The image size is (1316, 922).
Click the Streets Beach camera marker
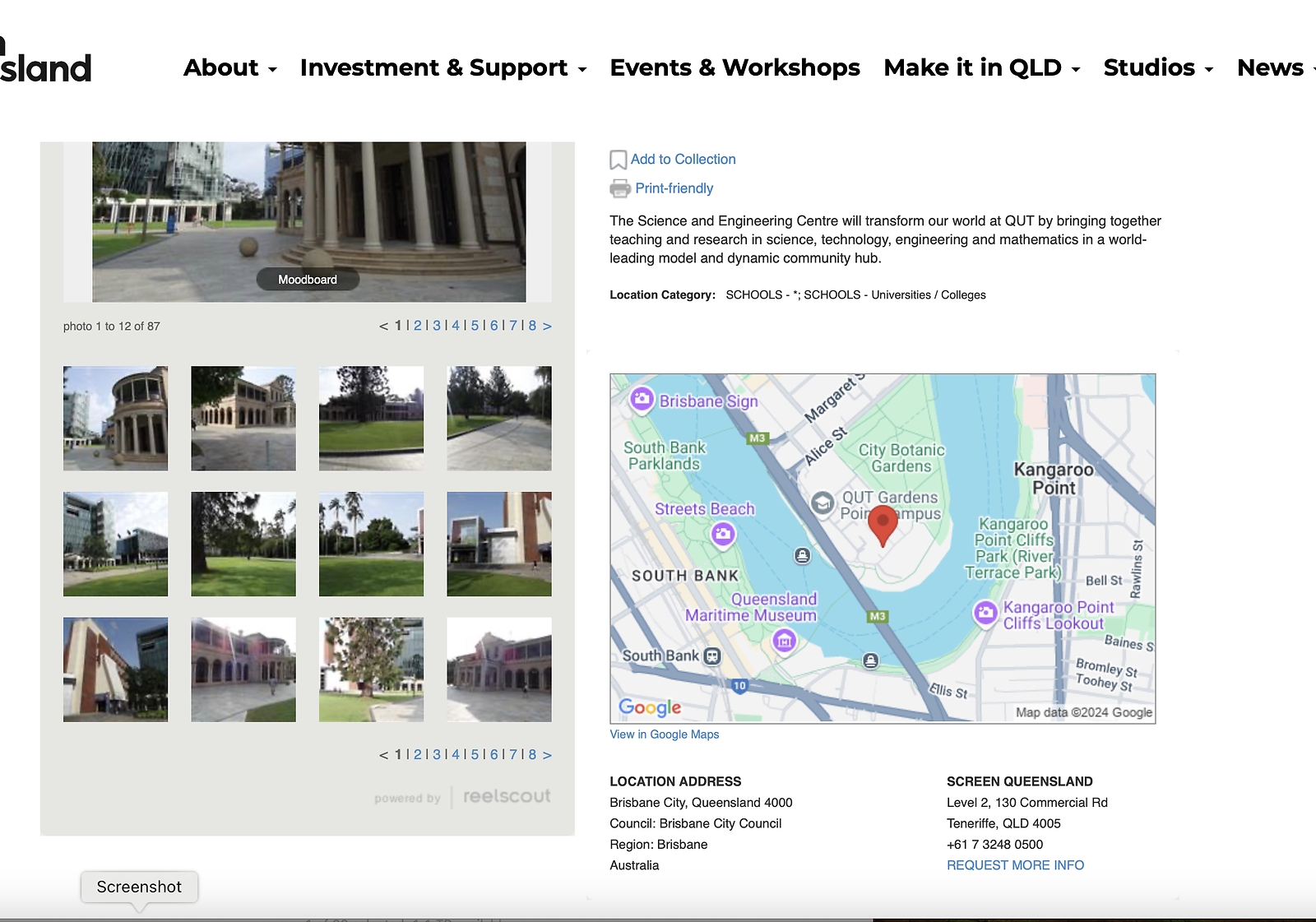pos(723,535)
